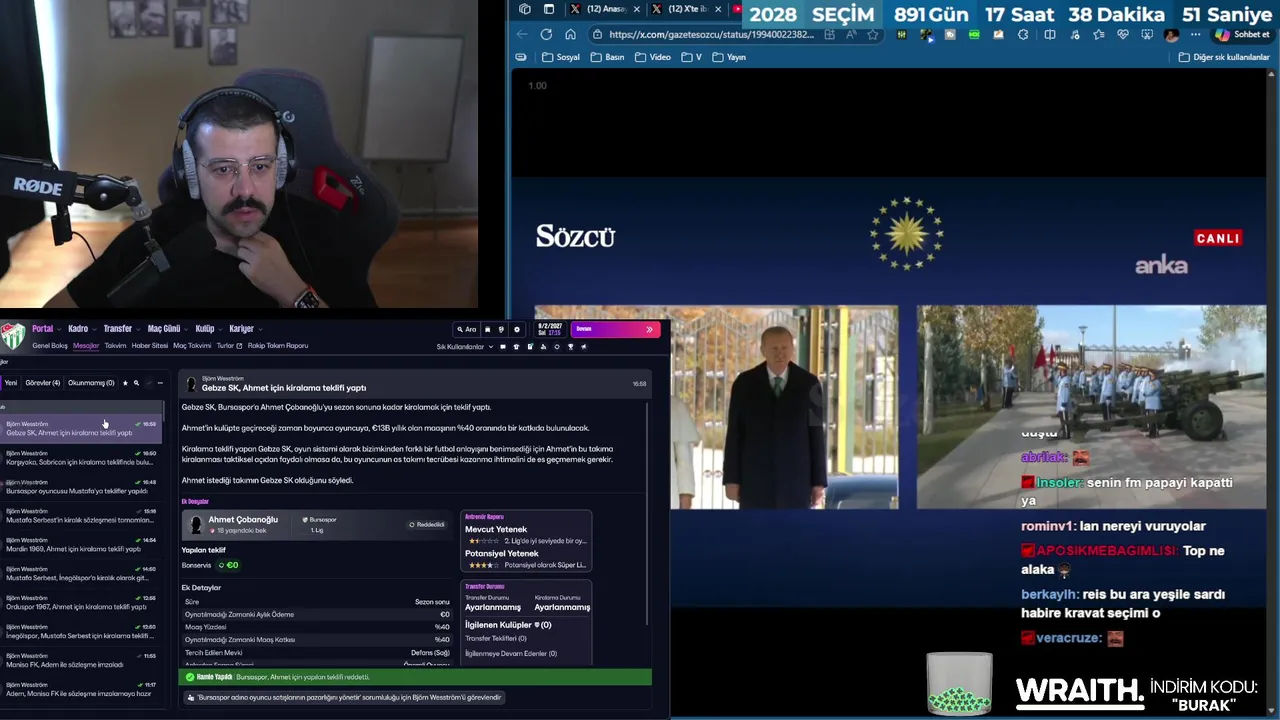Click the browser profile avatar

(1171, 34)
